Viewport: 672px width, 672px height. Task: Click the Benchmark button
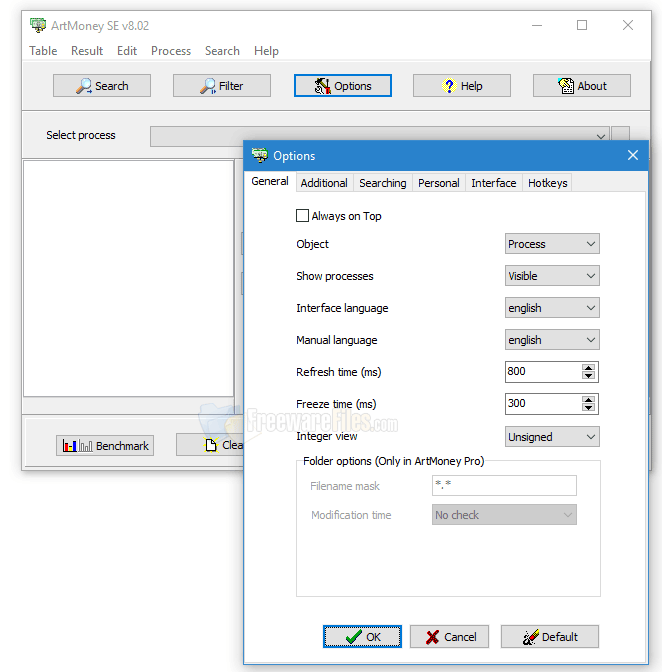tap(105, 446)
